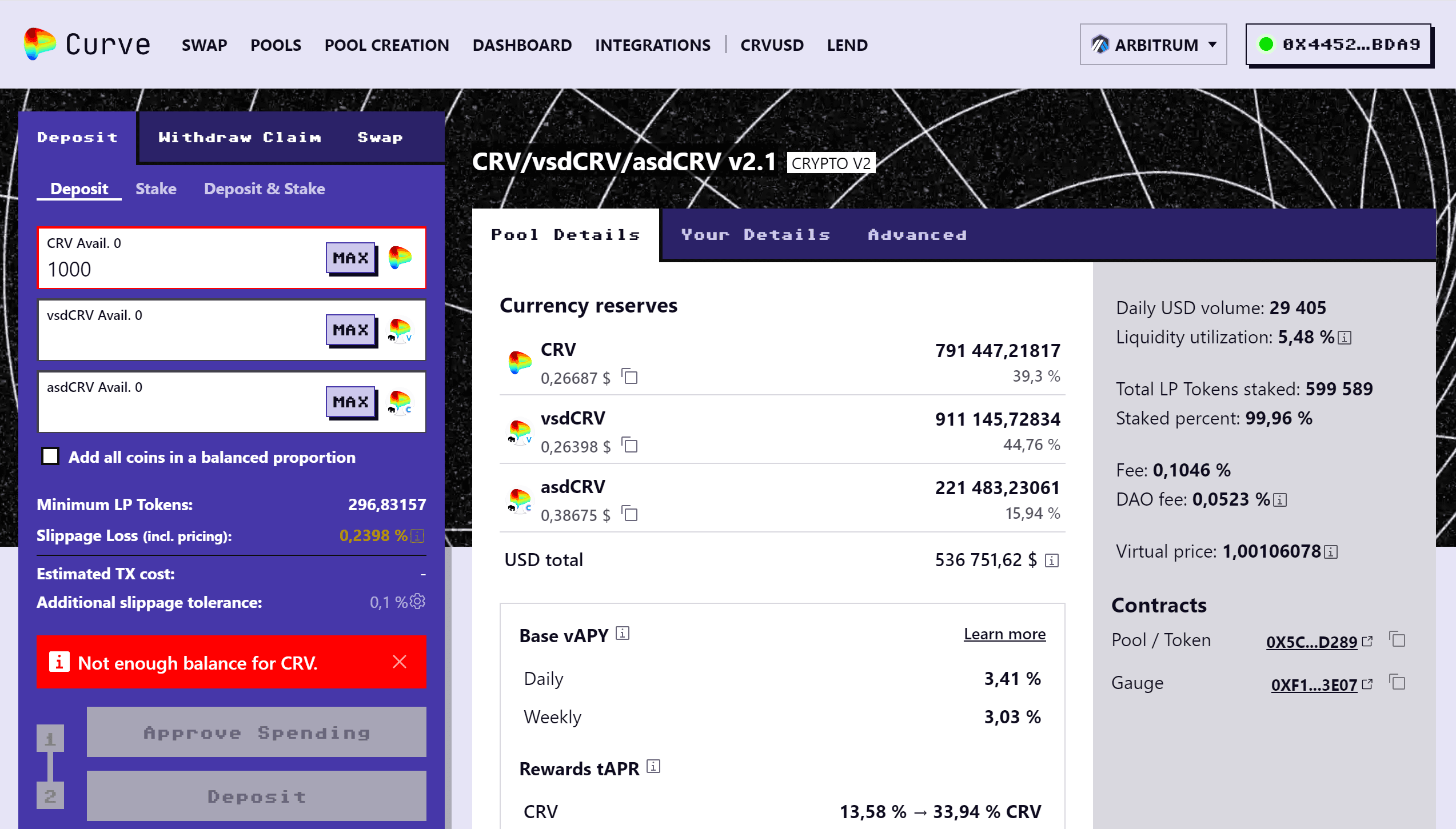Viewport: 1456px width, 829px height.
Task: Open crvUSD in the header
Action: (x=772, y=45)
